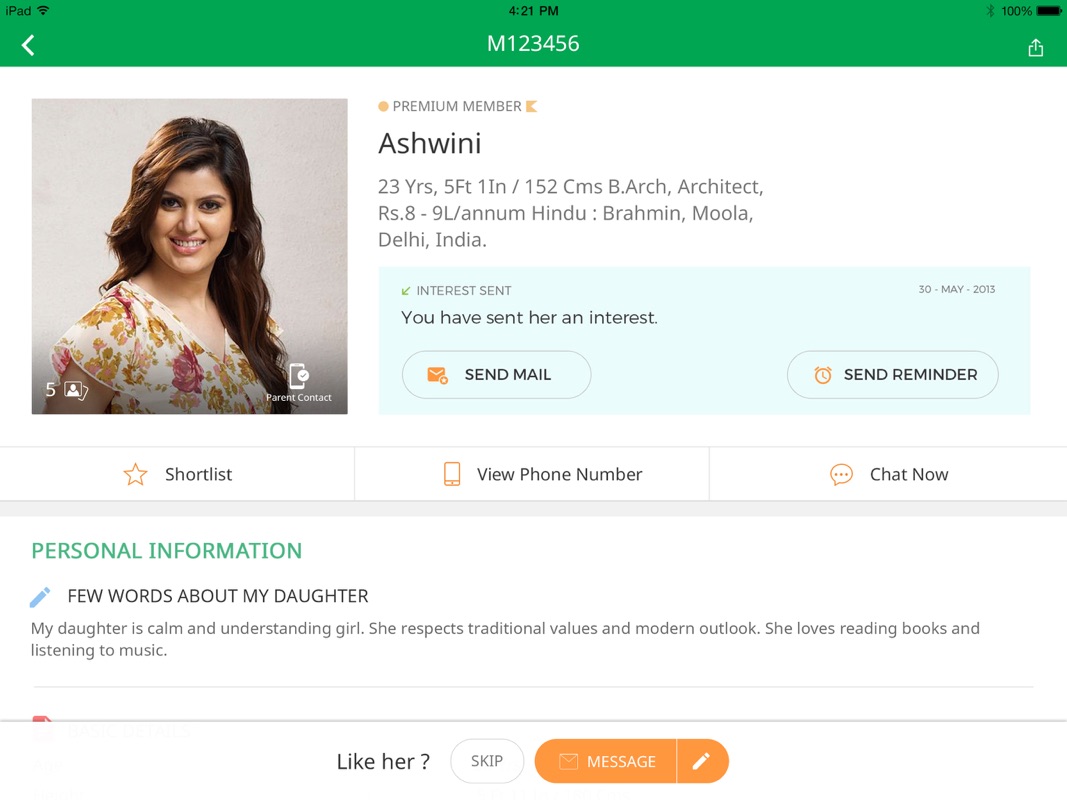Tap the edit-message pencil on orange button
The height and width of the screenshot is (800, 1067).
(x=702, y=761)
